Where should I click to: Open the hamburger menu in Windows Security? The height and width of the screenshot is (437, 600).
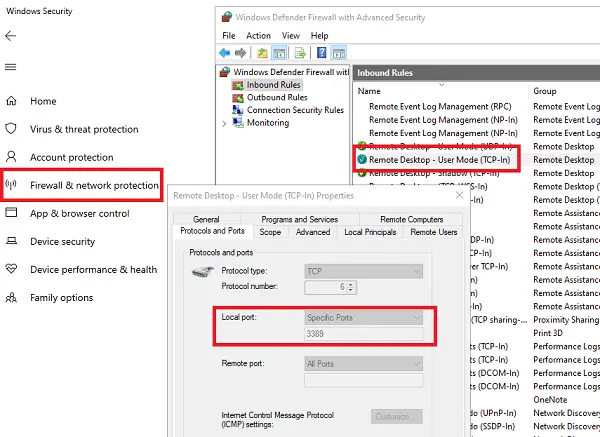pos(10,67)
